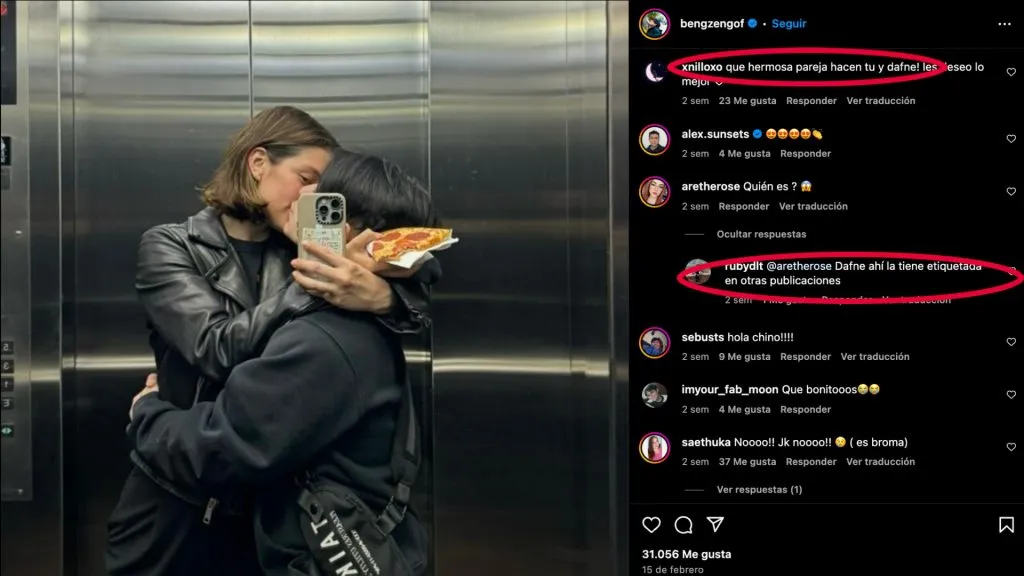Collapse replies with Ocultar respuestas
This screenshot has width=1024, height=576.
click(761, 234)
